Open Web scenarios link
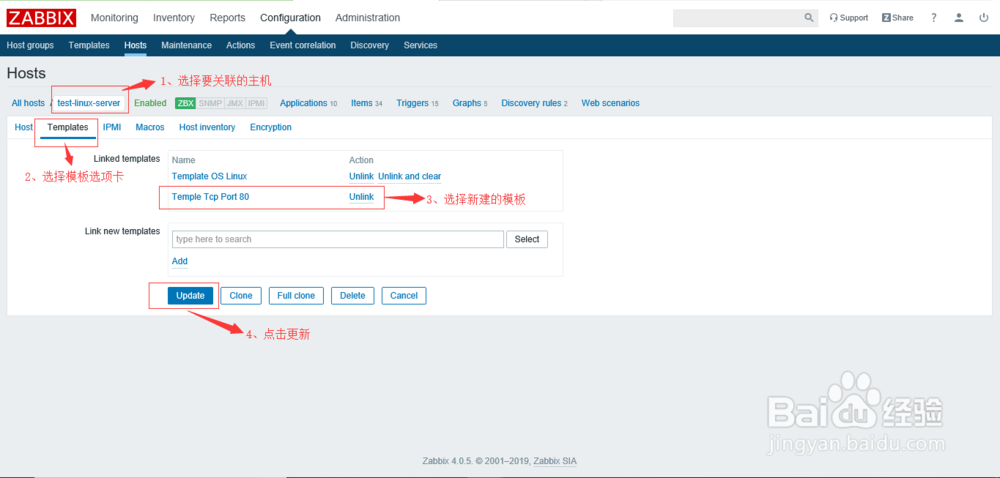Image resolution: width=1000 pixels, height=478 pixels. pyautogui.click(x=610, y=103)
